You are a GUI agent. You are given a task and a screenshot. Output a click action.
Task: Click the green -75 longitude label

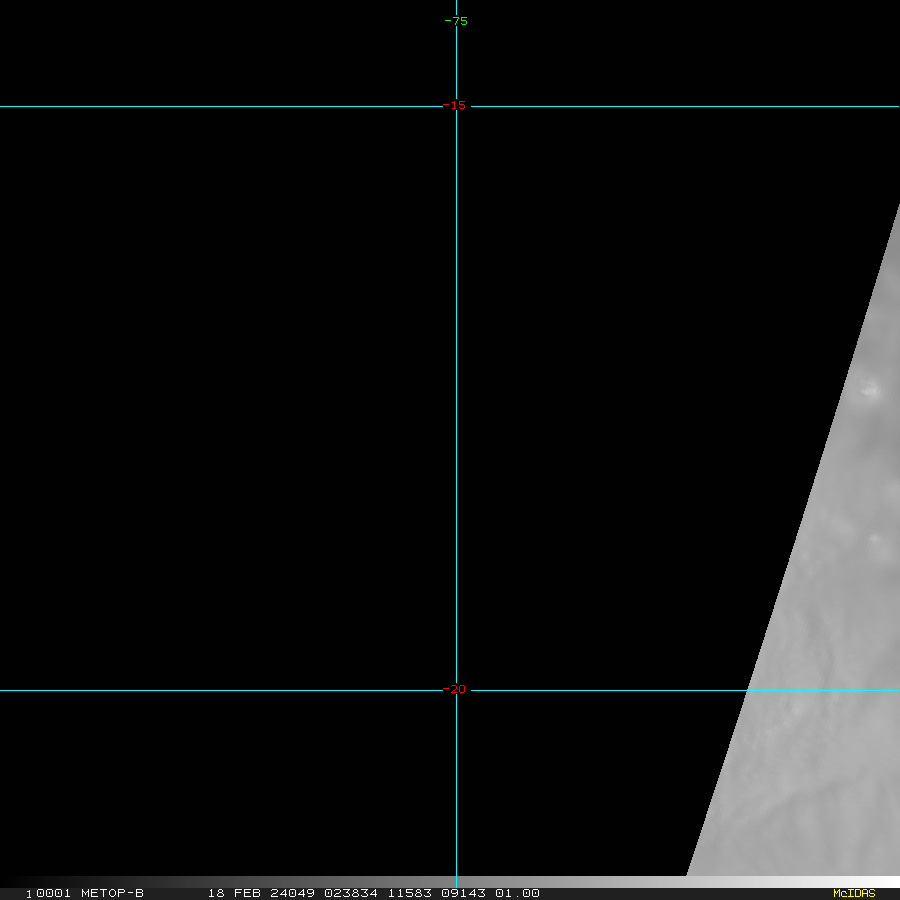pyautogui.click(x=456, y=21)
